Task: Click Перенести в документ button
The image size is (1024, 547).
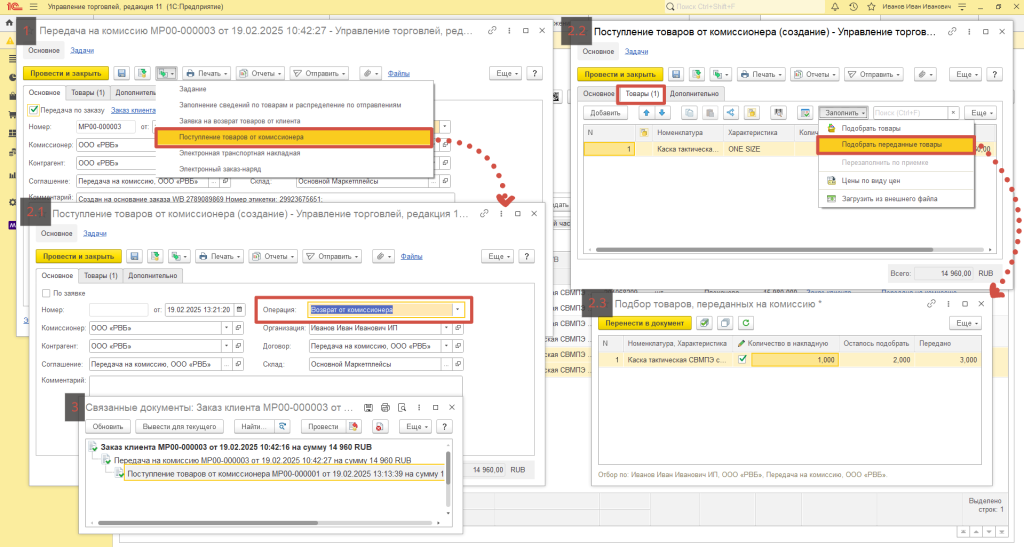Action: tap(645, 323)
